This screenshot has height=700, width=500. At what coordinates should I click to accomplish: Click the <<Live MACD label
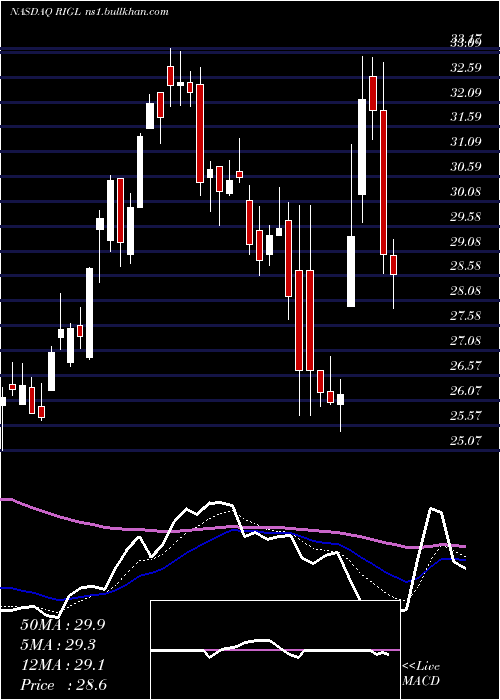(421, 674)
